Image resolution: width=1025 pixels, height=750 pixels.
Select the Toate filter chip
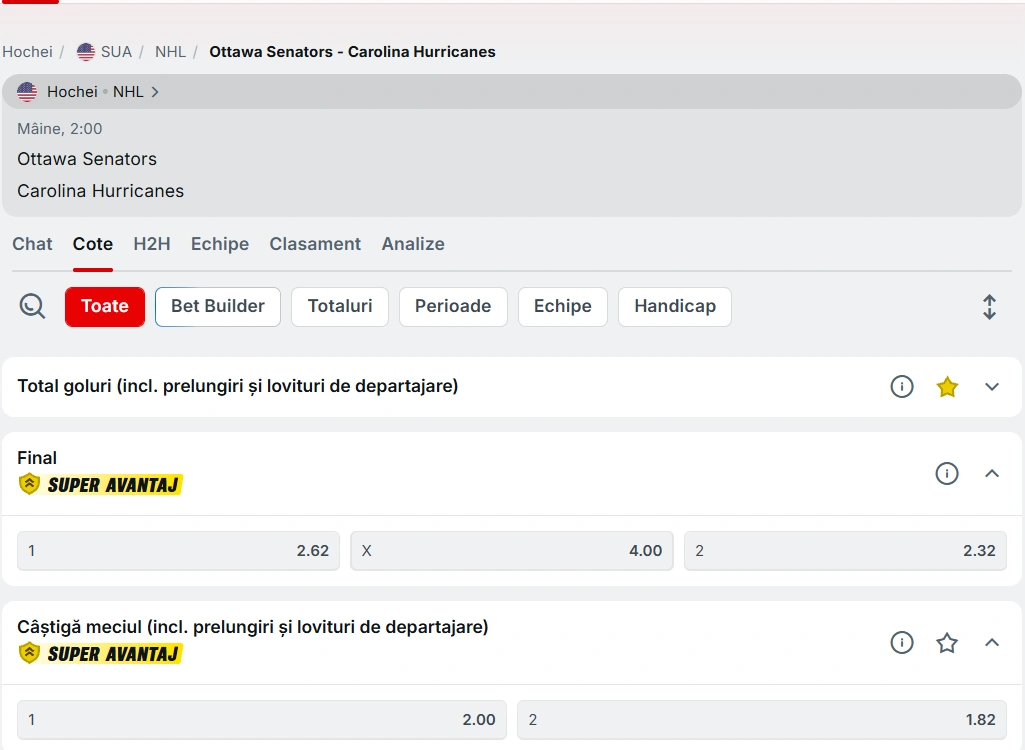pyautogui.click(x=105, y=307)
